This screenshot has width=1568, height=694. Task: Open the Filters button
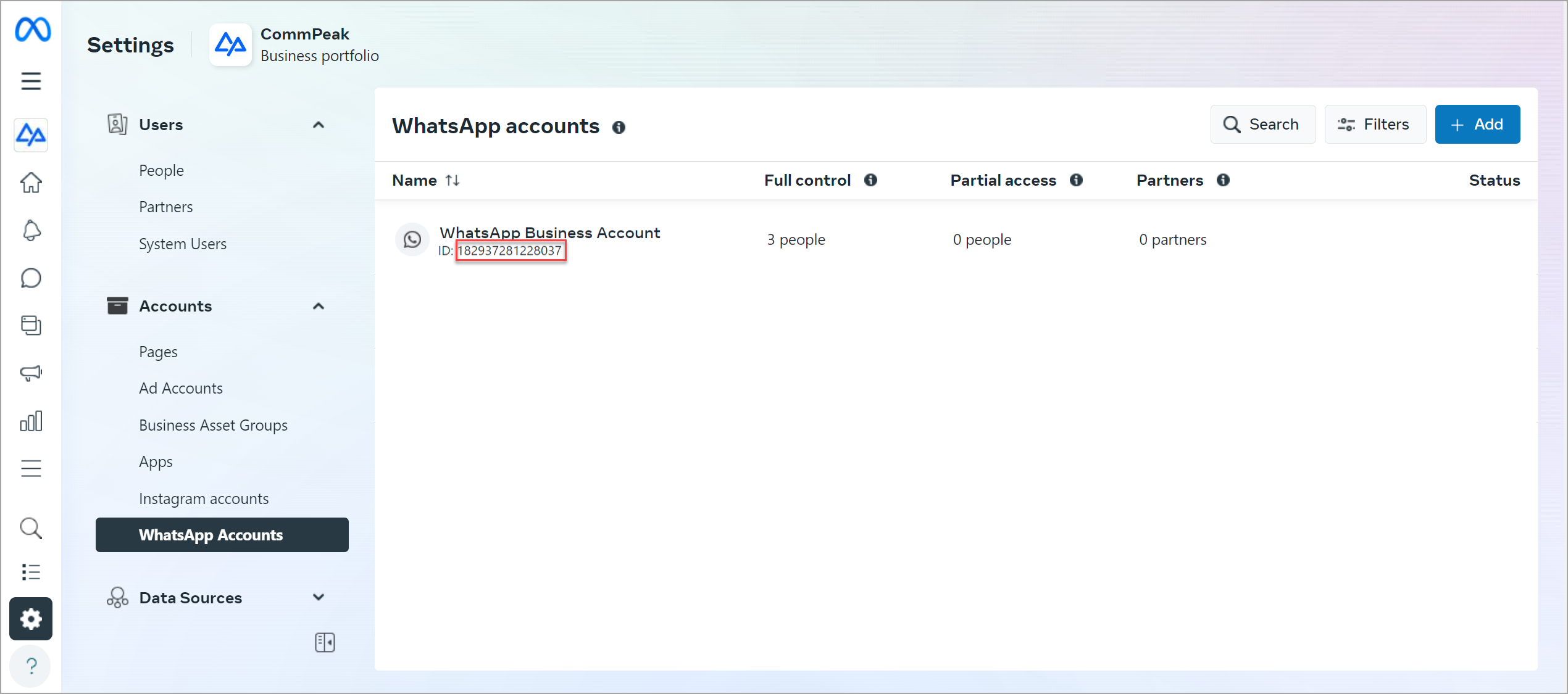point(1375,125)
